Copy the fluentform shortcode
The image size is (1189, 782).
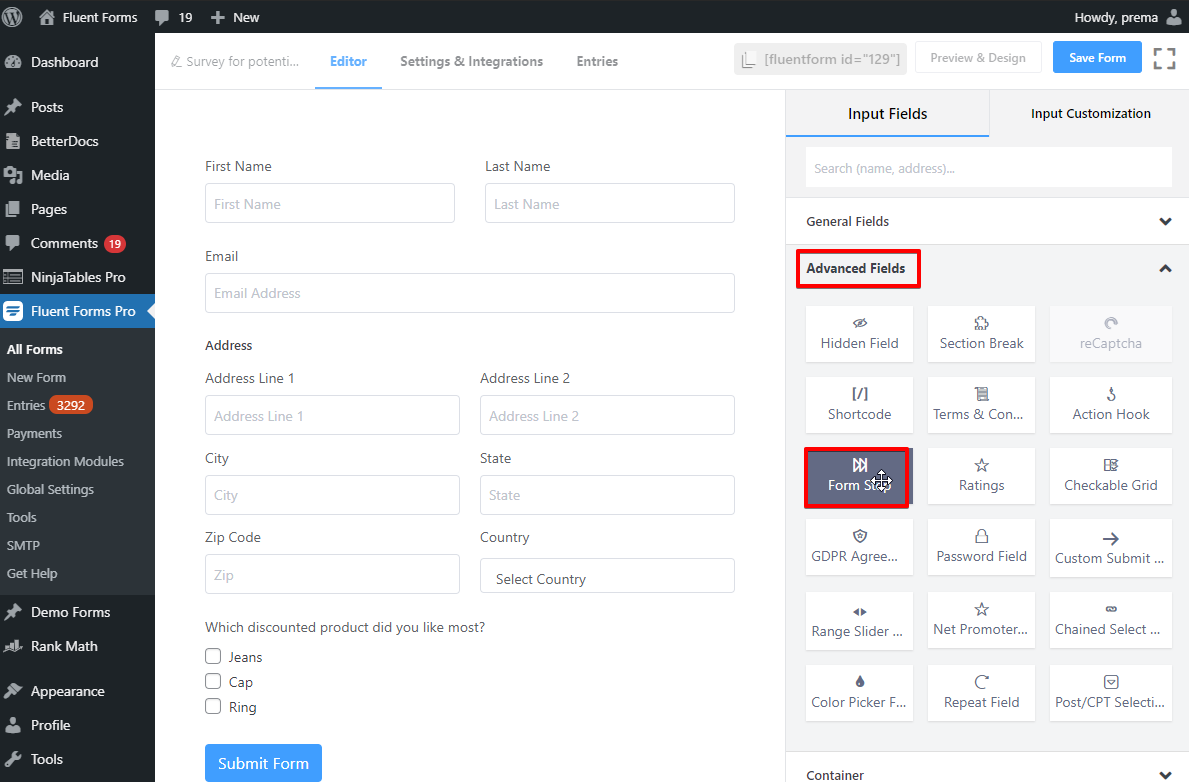(820, 58)
